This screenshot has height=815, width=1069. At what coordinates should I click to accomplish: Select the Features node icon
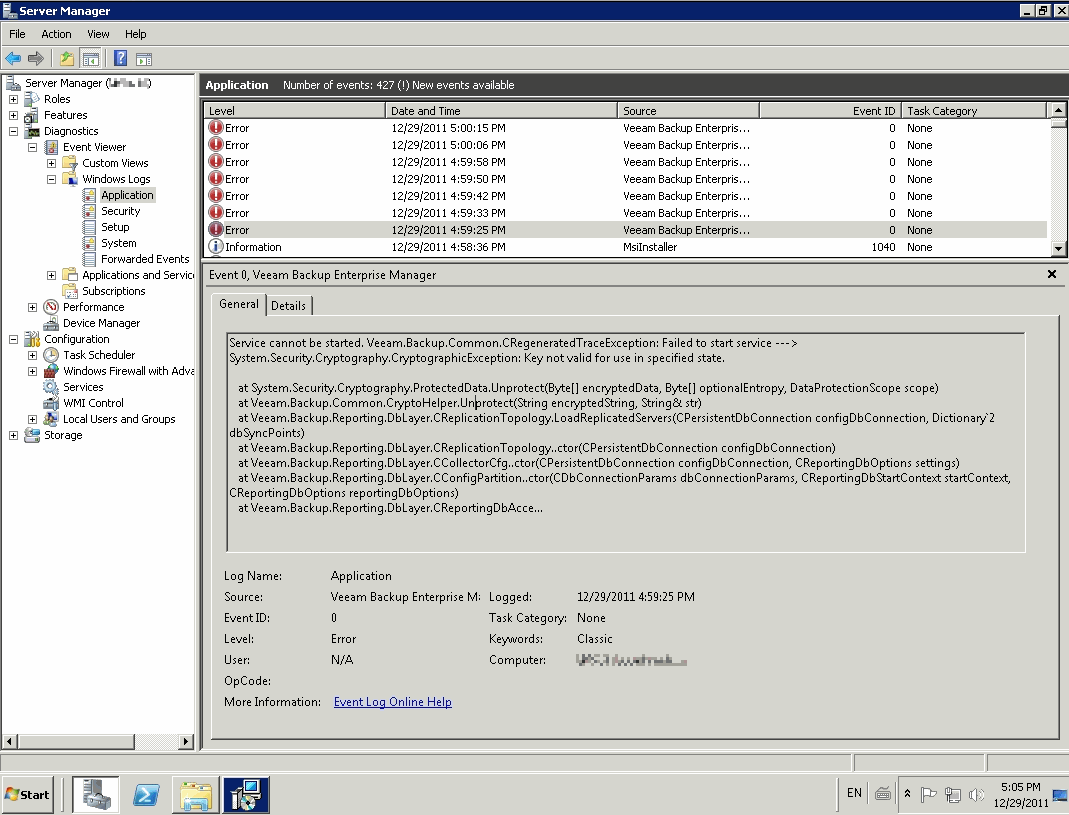[32, 115]
